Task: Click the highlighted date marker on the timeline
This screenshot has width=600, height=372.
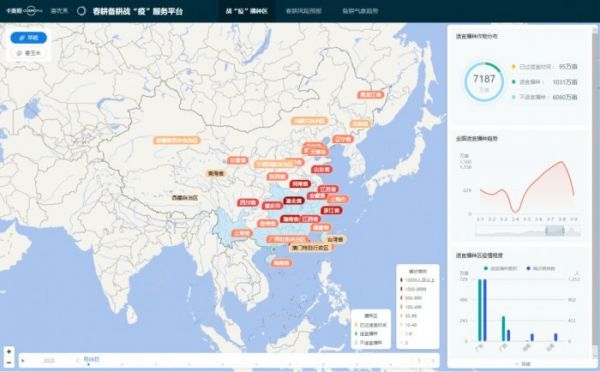Action: click(x=91, y=359)
